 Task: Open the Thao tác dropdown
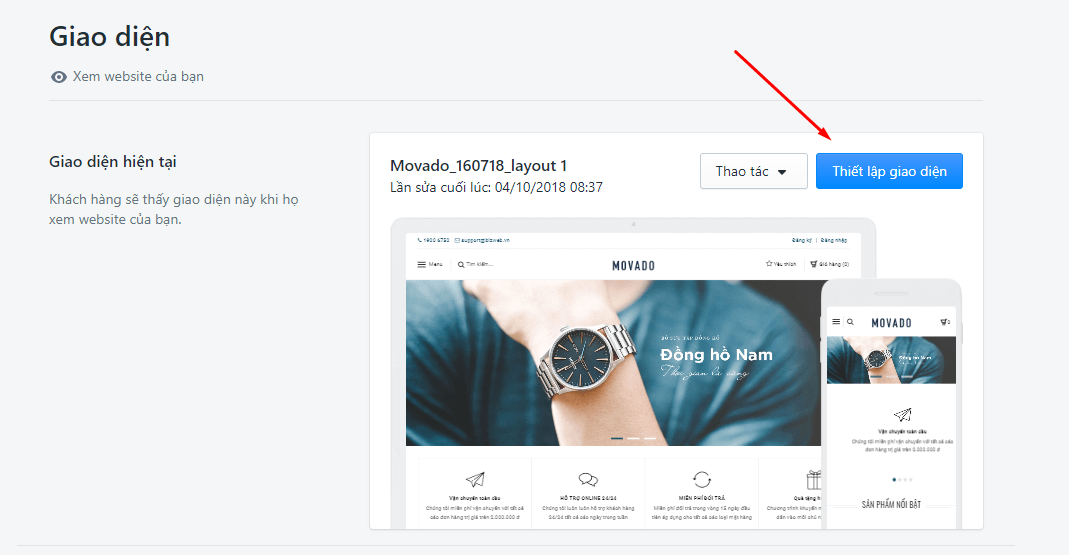point(753,171)
